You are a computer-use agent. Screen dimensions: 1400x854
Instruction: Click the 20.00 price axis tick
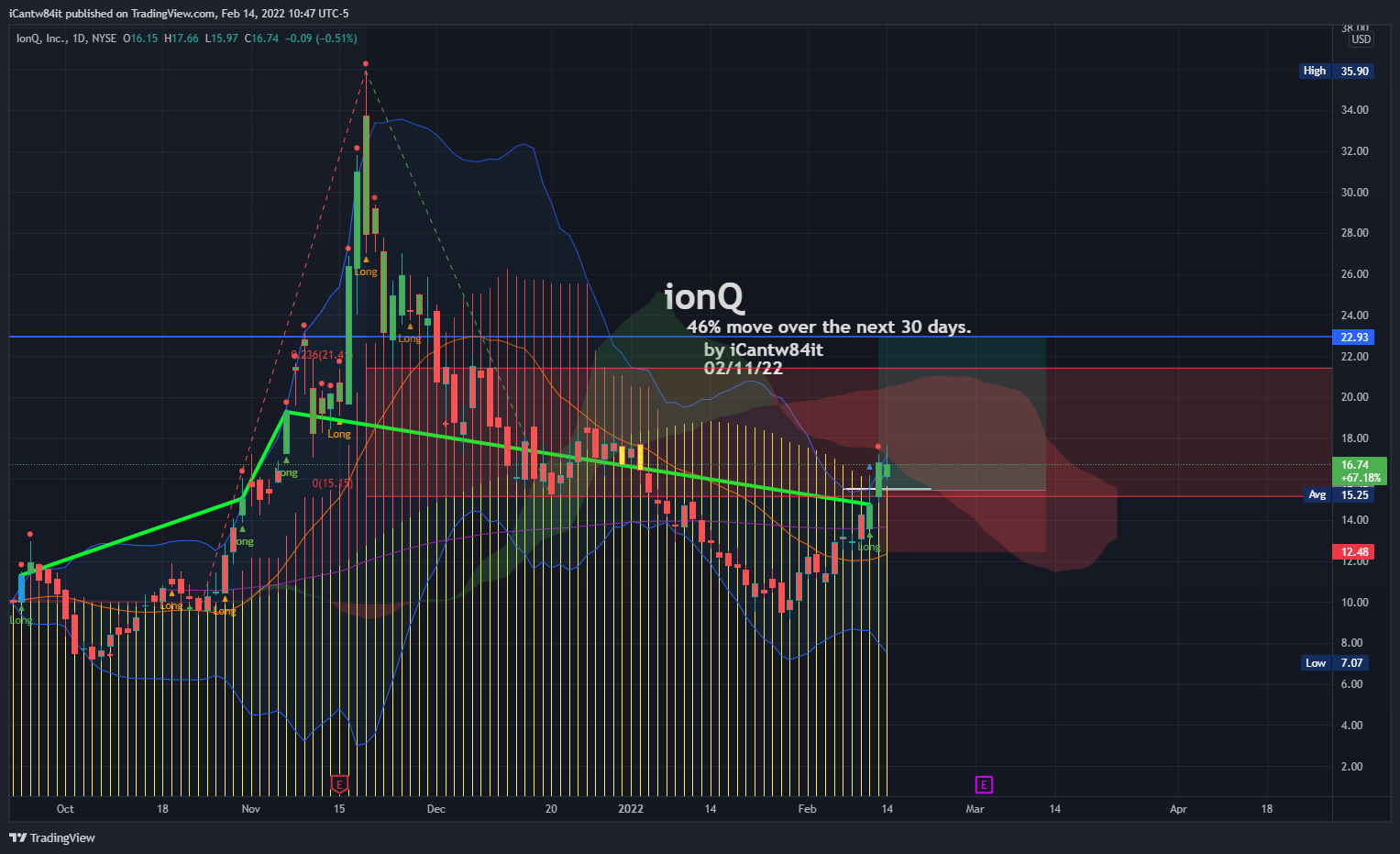pos(1354,397)
